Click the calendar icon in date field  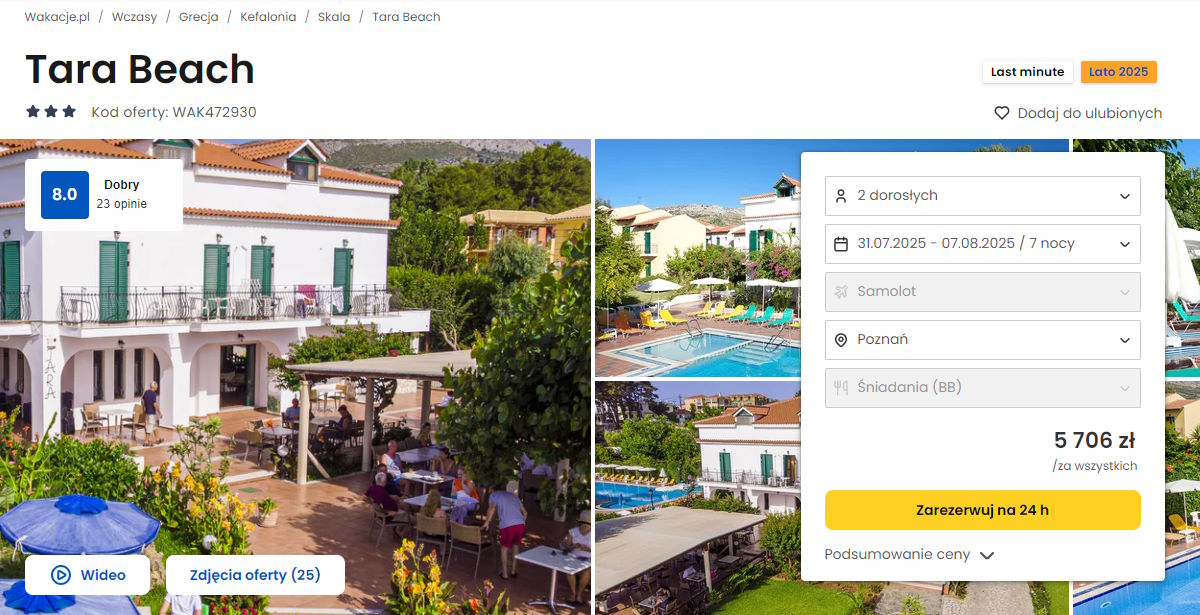tap(841, 244)
